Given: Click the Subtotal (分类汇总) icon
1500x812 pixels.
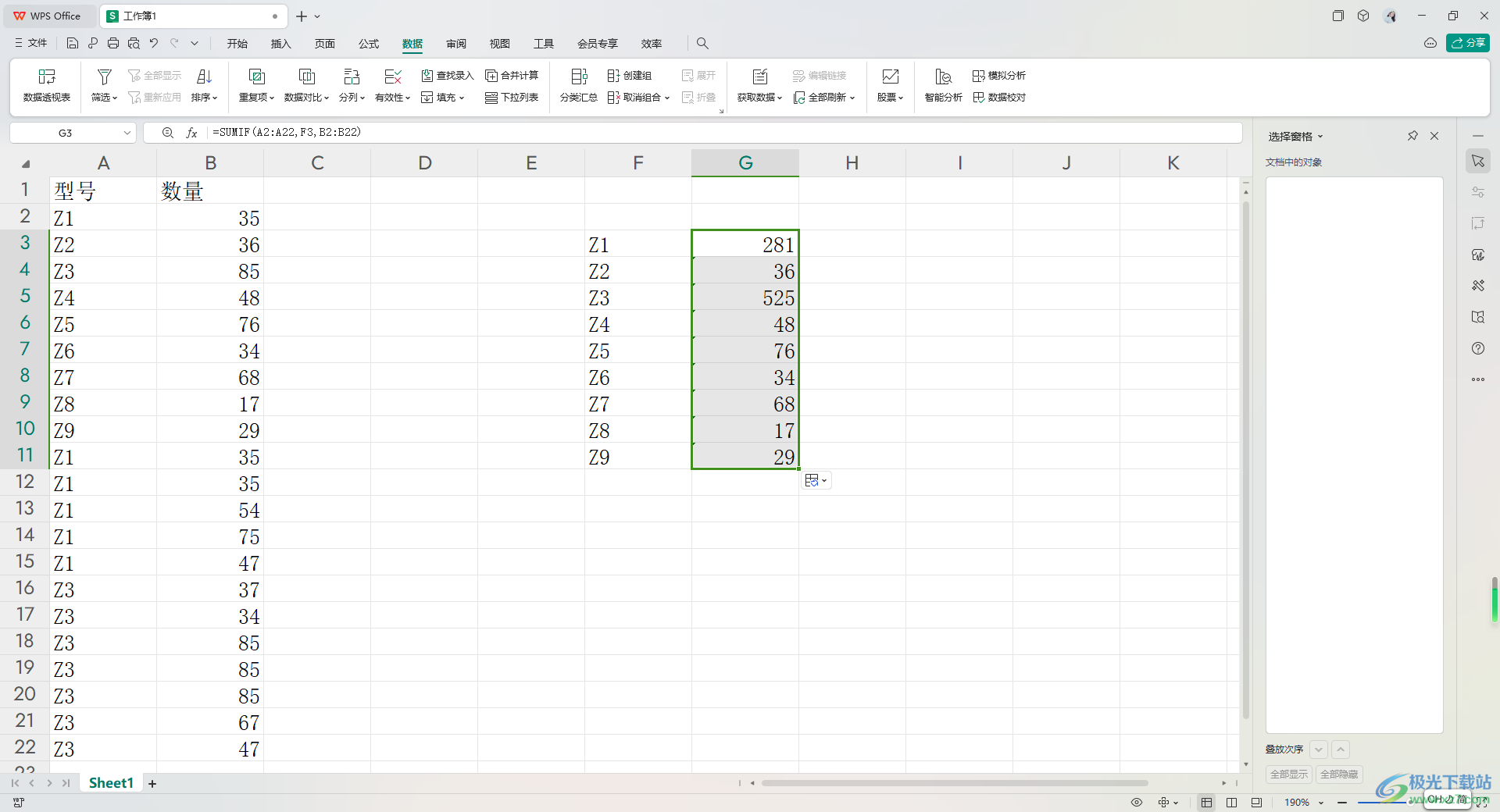Looking at the screenshot, I should click(579, 77).
